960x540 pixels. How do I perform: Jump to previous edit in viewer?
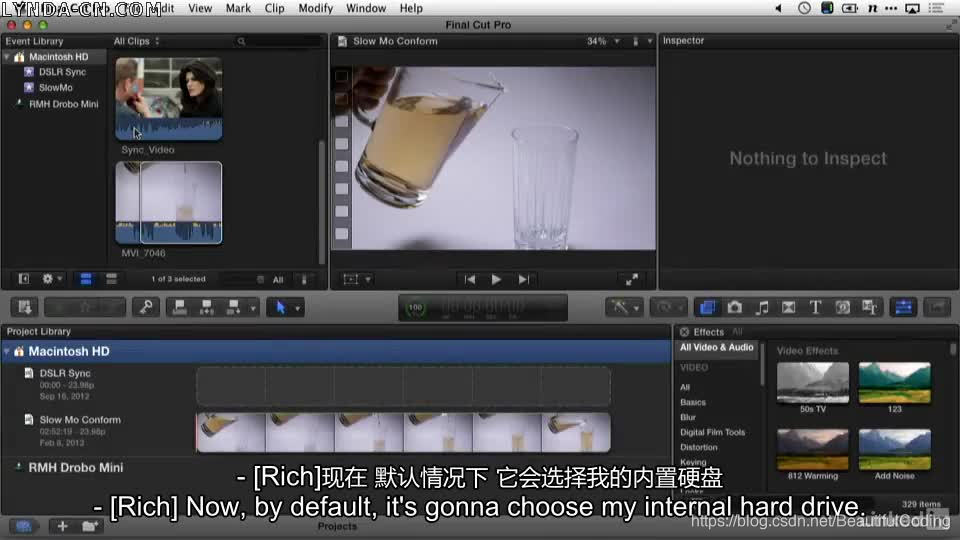pyautogui.click(x=470, y=279)
